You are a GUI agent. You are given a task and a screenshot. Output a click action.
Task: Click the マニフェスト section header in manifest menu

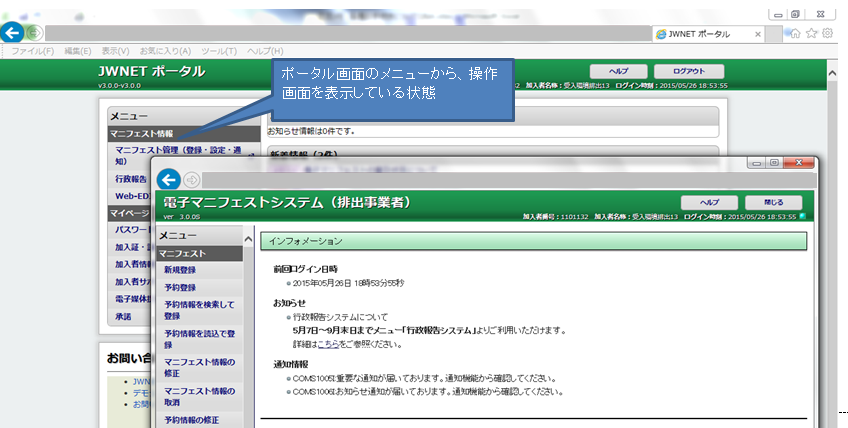click(199, 253)
